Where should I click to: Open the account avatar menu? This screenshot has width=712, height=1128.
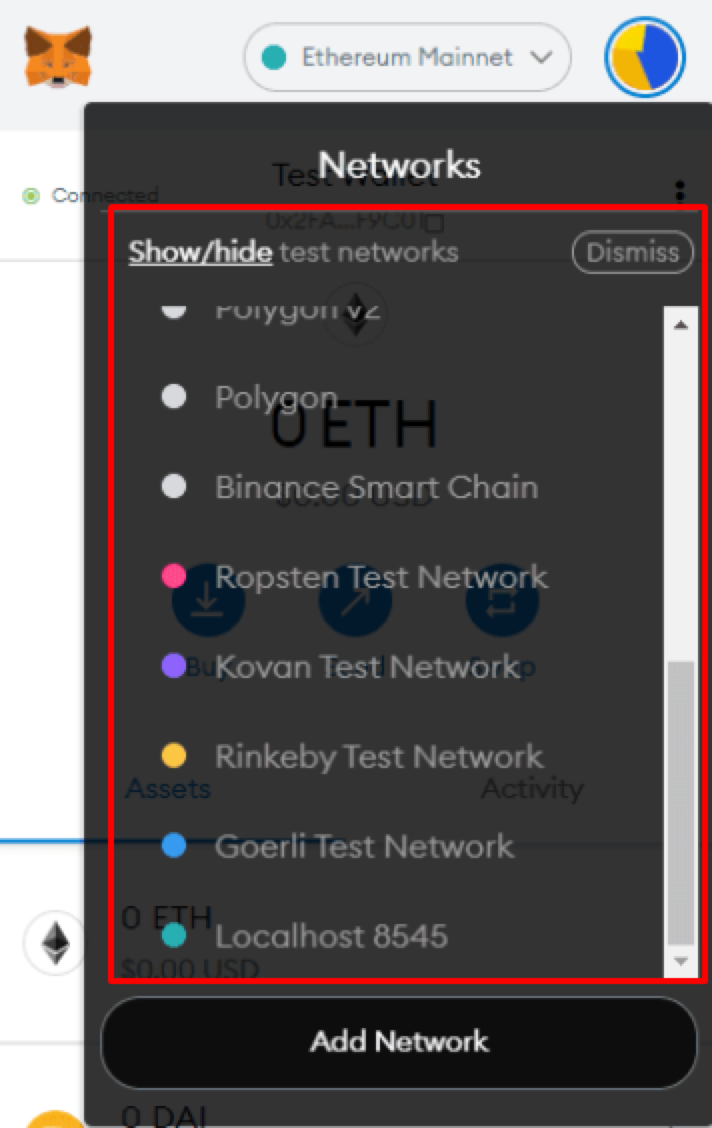coord(644,57)
